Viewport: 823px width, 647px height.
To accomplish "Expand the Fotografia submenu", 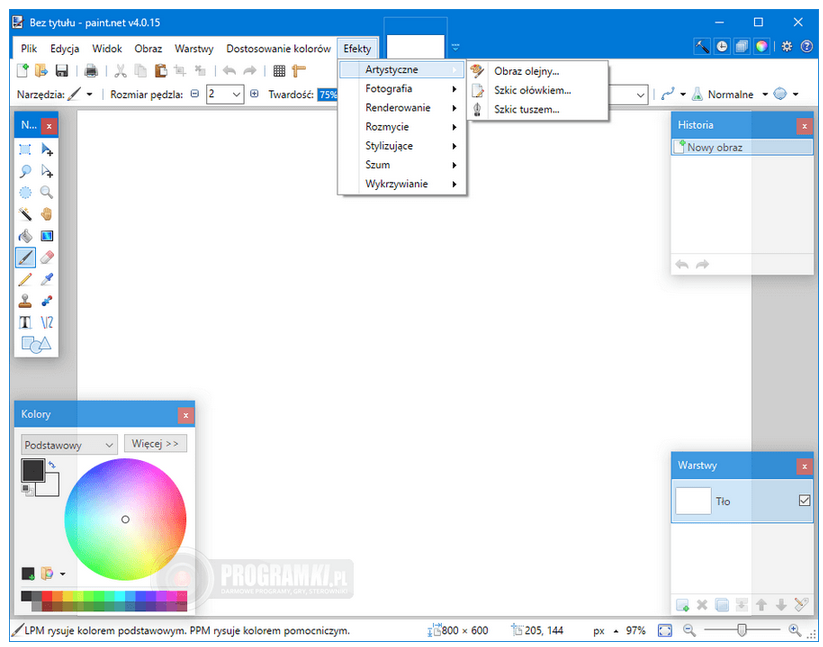I will pyautogui.click(x=403, y=89).
